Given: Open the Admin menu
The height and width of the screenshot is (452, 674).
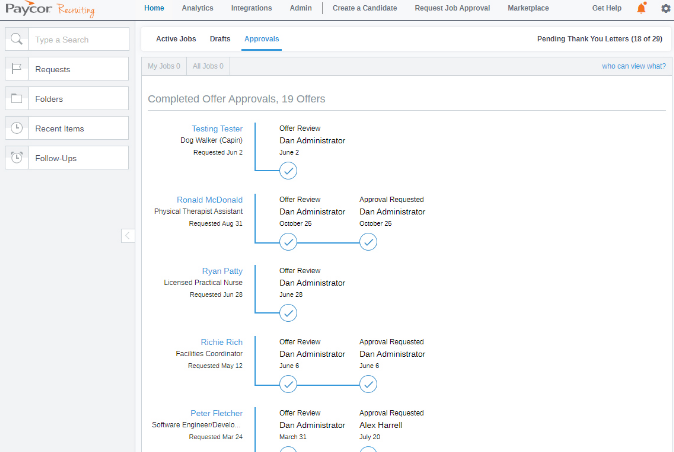Looking at the screenshot, I should point(300,8).
